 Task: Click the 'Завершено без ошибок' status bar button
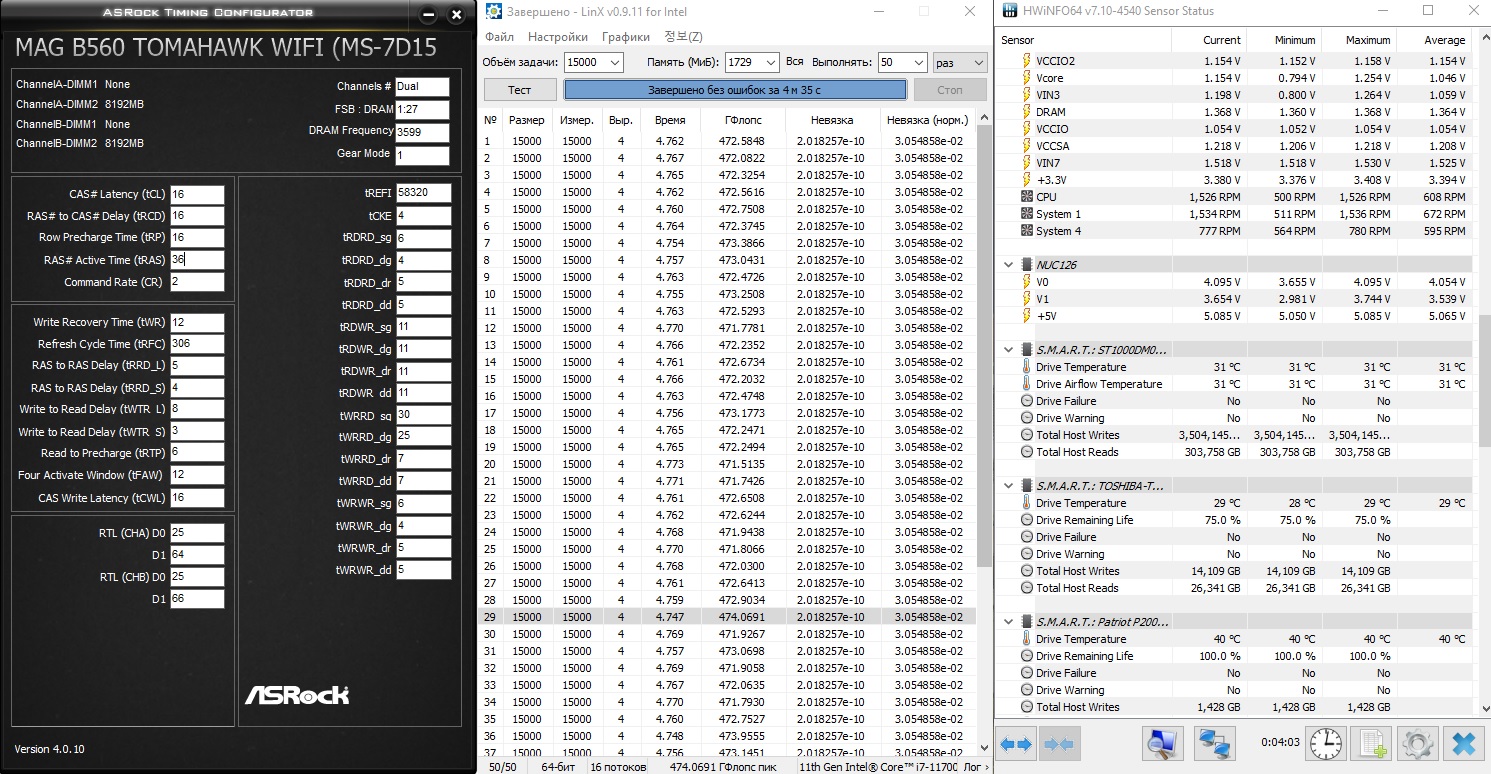(x=735, y=90)
